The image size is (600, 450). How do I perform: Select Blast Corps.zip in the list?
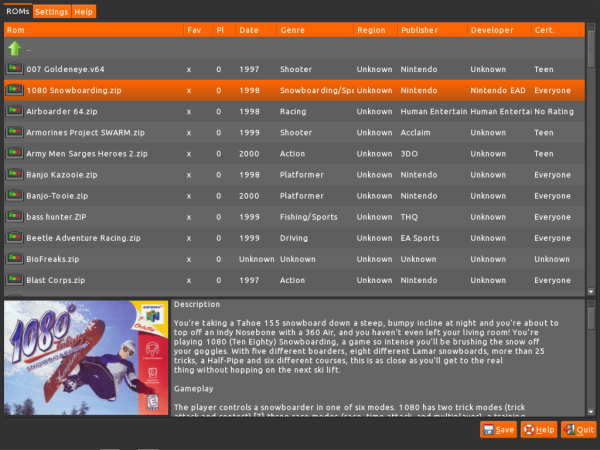pyautogui.click(x=55, y=280)
